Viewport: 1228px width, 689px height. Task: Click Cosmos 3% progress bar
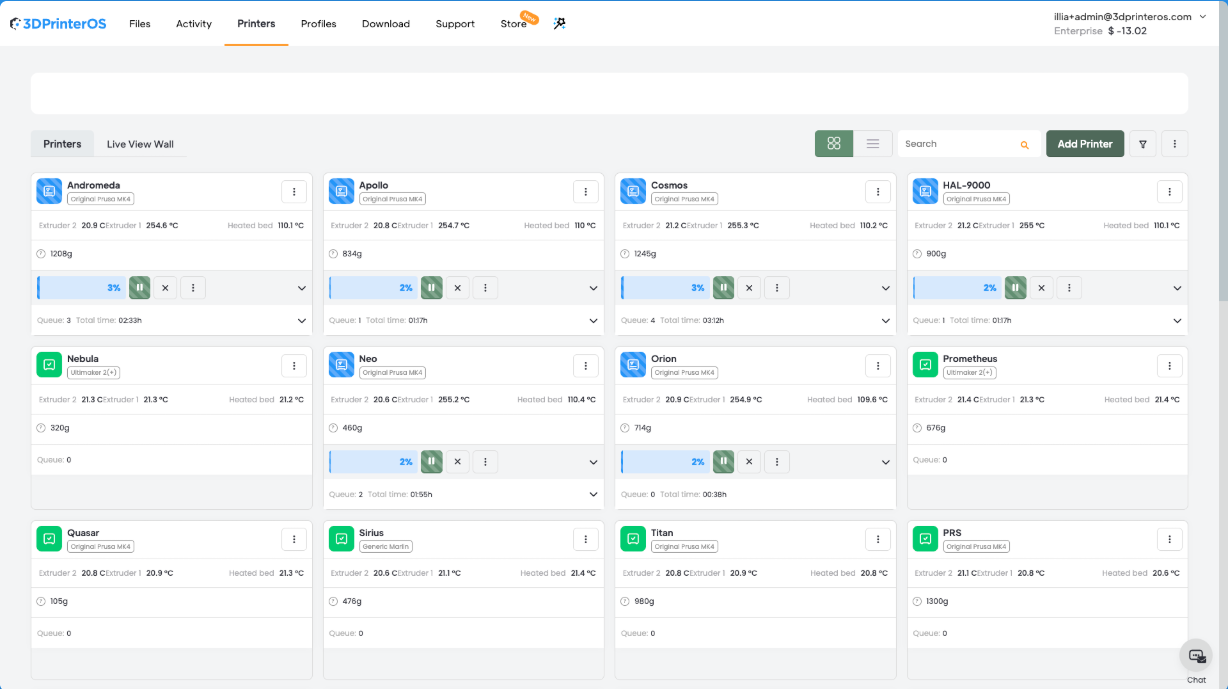tap(665, 288)
